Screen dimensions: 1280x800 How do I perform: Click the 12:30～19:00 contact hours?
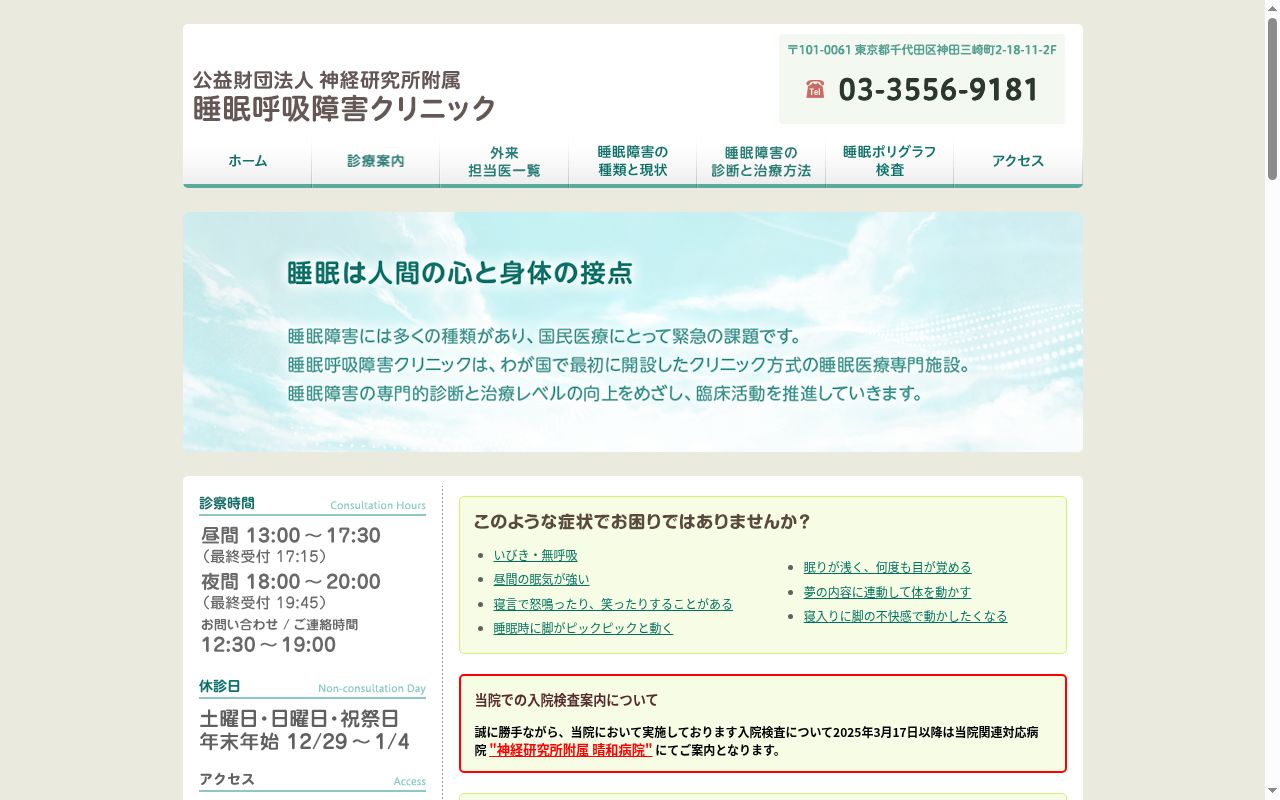point(269,645)
